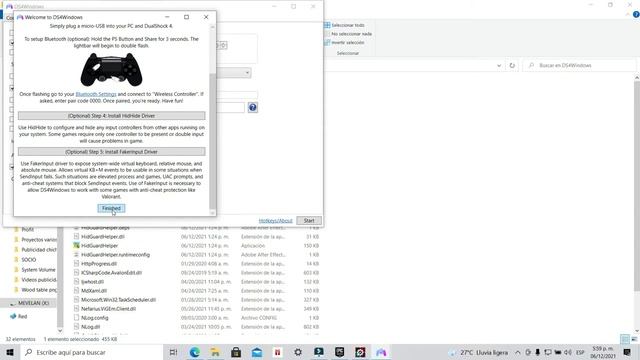
Task: Open the Windows Start menu
Action: pos(10,352)
